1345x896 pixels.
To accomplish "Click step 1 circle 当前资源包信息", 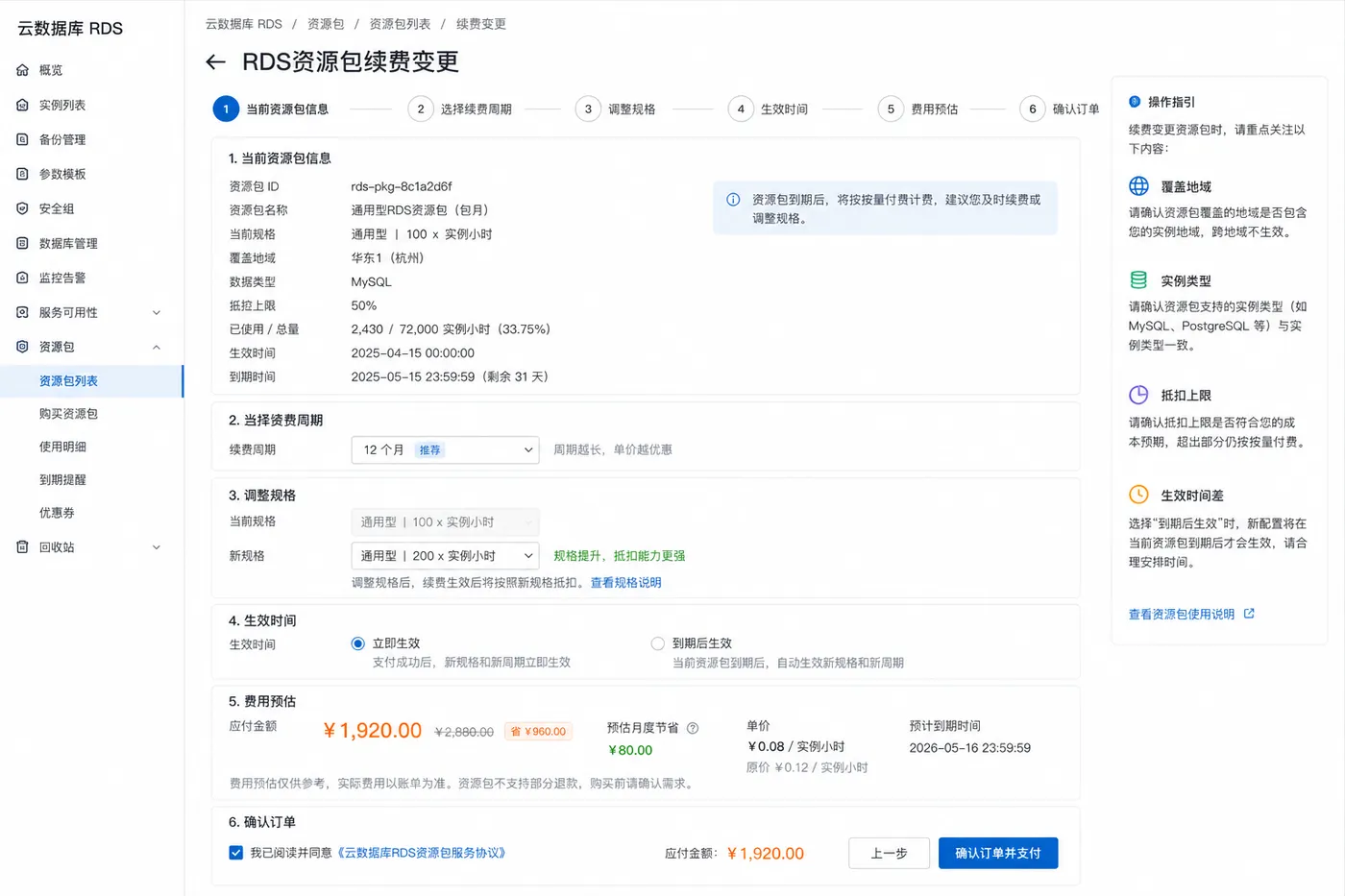I will [226, 109].
